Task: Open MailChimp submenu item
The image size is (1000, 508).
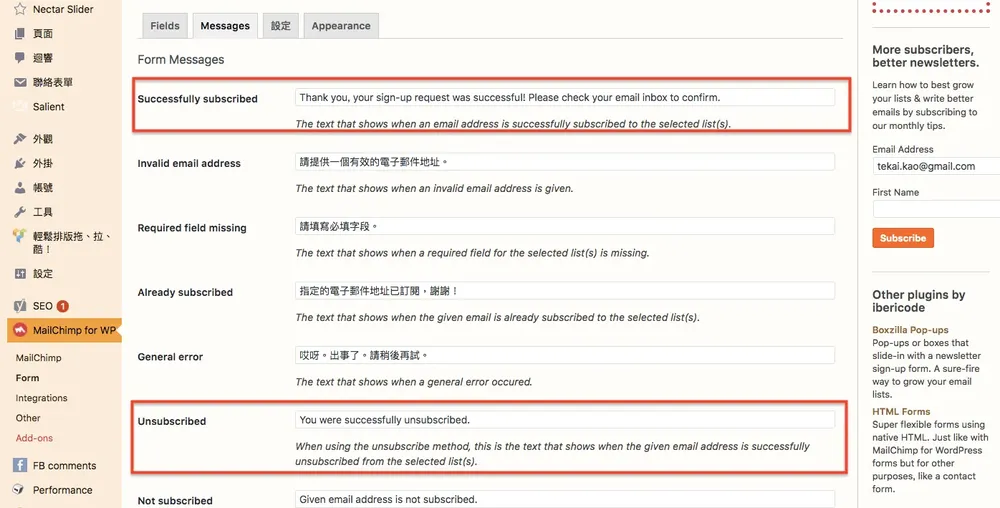Action: (x=38, y=358)
